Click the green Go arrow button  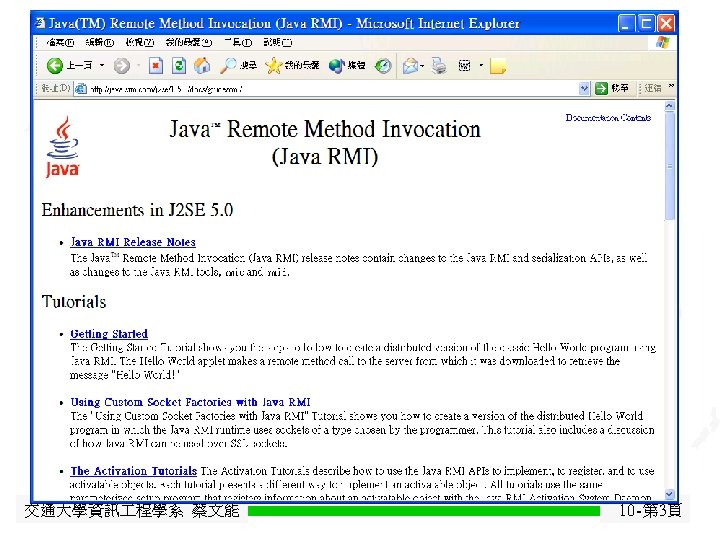[x=601, y=88]
